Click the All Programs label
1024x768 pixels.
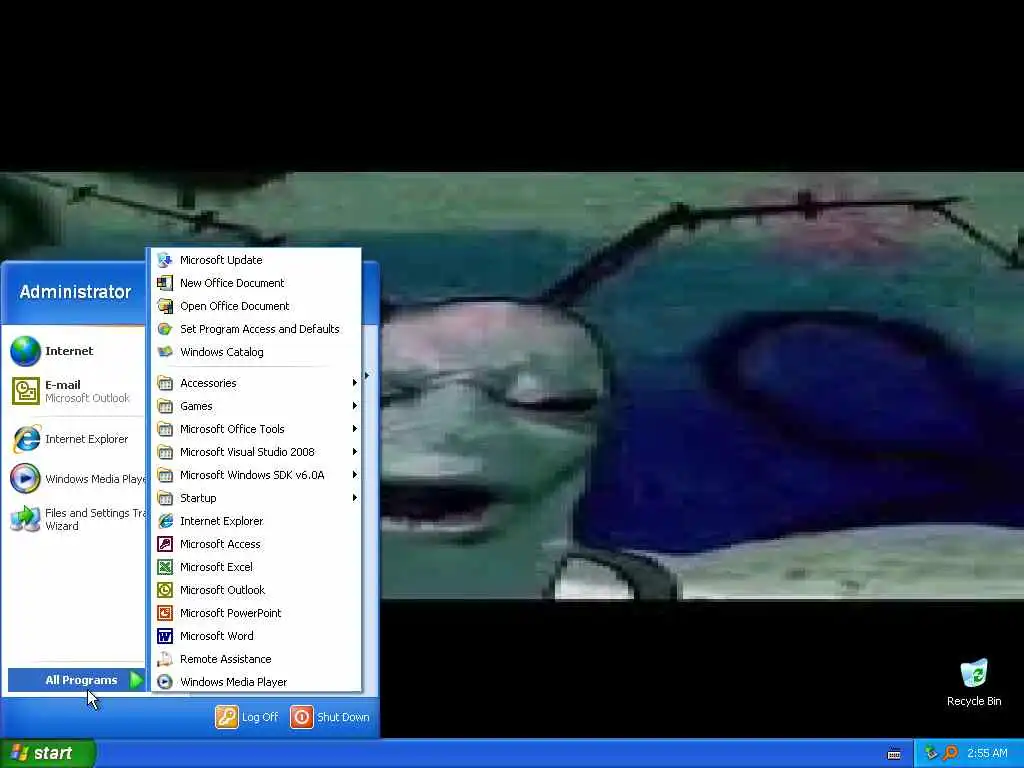[x=81, y=680]
